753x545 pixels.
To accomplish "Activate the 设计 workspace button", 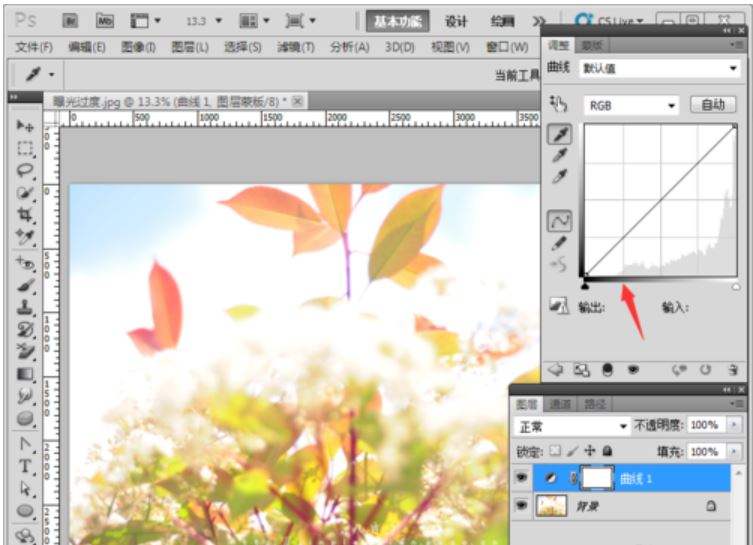I will coord(456,21).
